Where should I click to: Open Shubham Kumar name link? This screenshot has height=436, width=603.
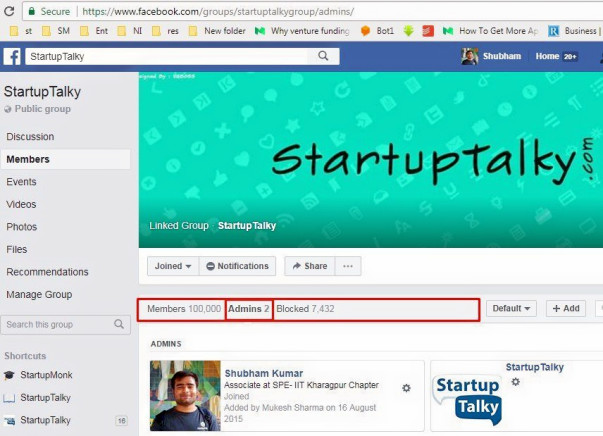264,373
